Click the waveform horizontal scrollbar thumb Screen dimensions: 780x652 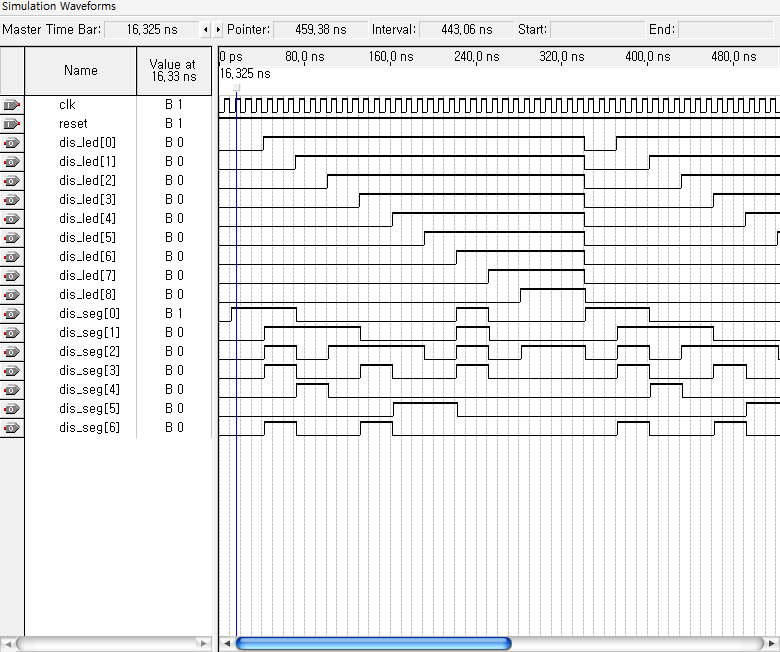point(373,643)
